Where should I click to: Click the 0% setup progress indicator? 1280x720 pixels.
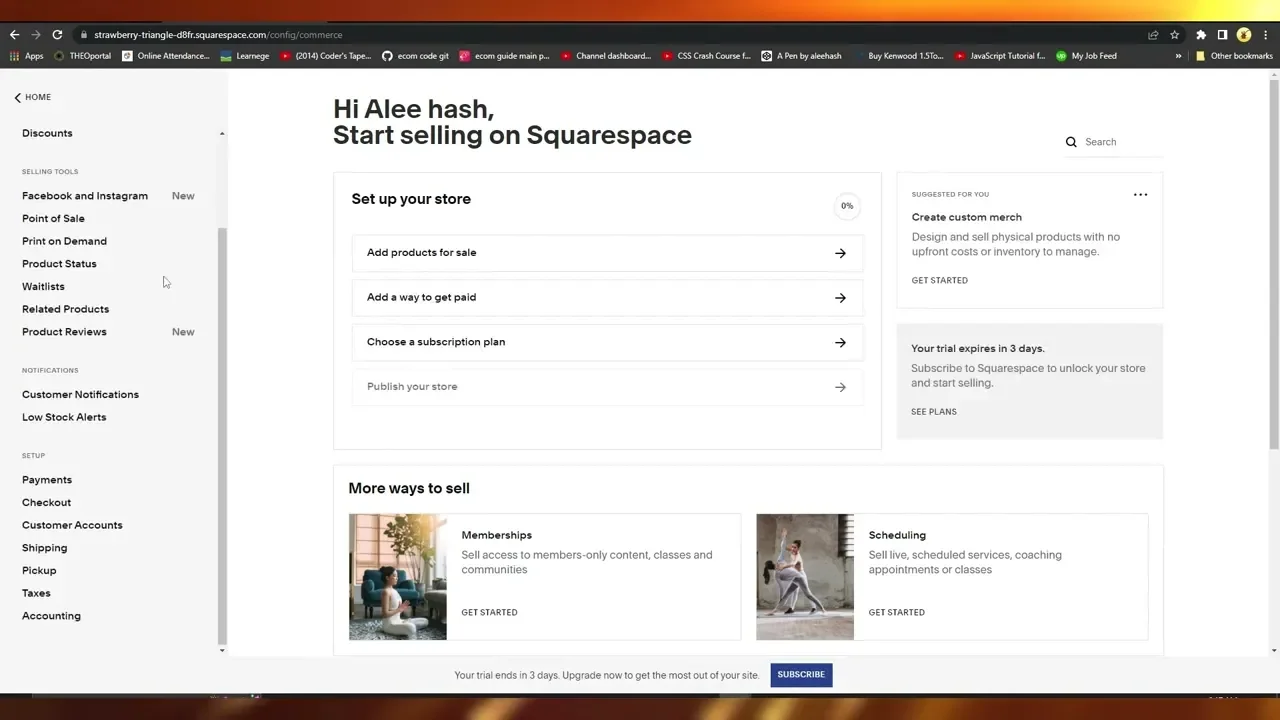click(847, 206)
